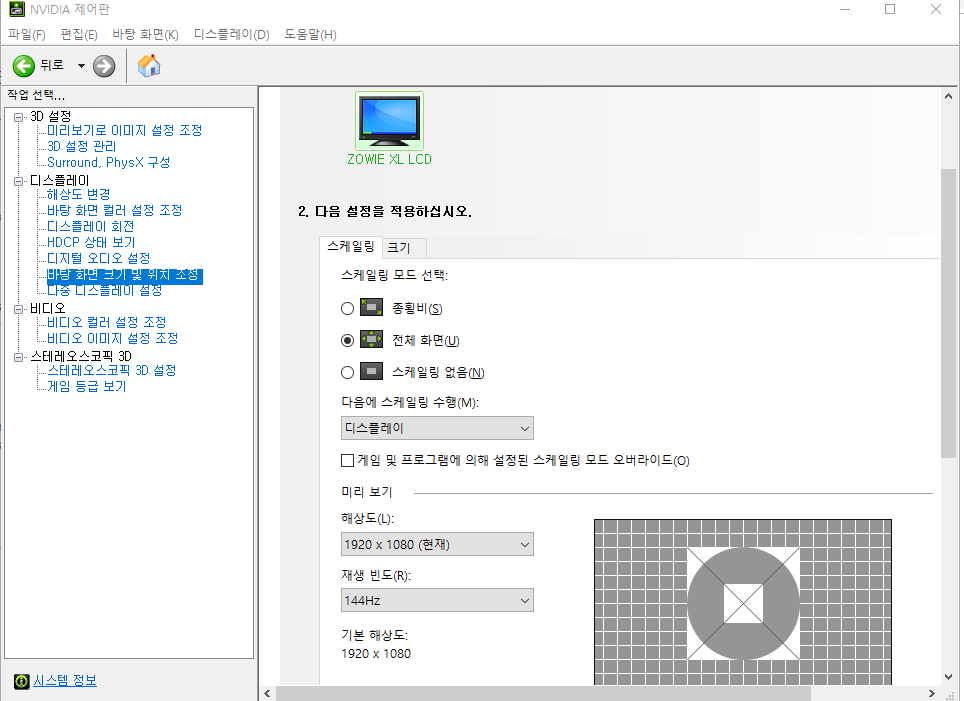Select 바탕 화면 크기 및 위치 조정
This screenshot has width=964, height=701.
pos(125,275)
